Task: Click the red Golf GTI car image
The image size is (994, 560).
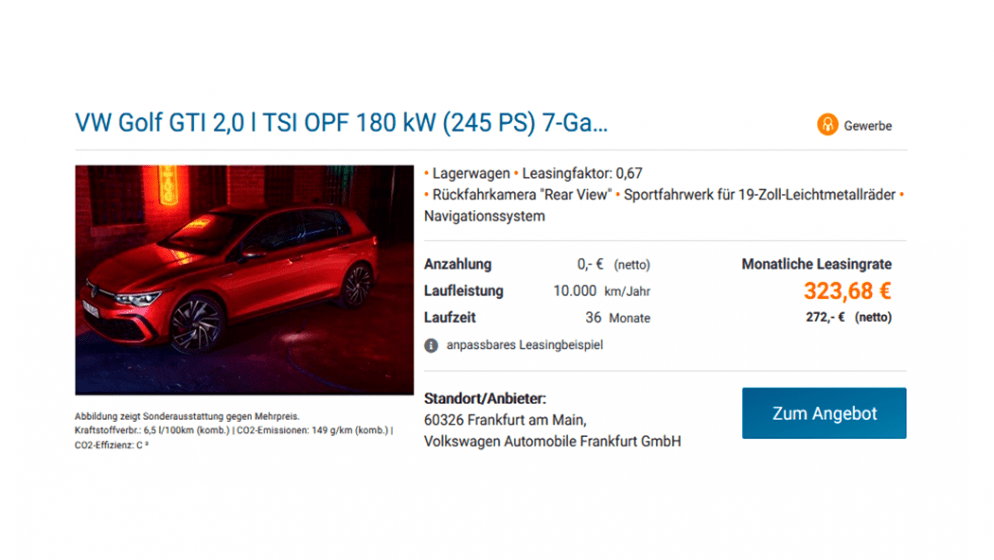Action: (x=244, y=280)
